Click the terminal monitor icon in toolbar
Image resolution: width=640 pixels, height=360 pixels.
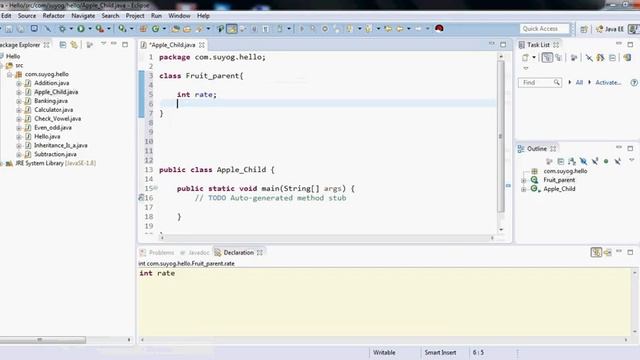[34, 29]
